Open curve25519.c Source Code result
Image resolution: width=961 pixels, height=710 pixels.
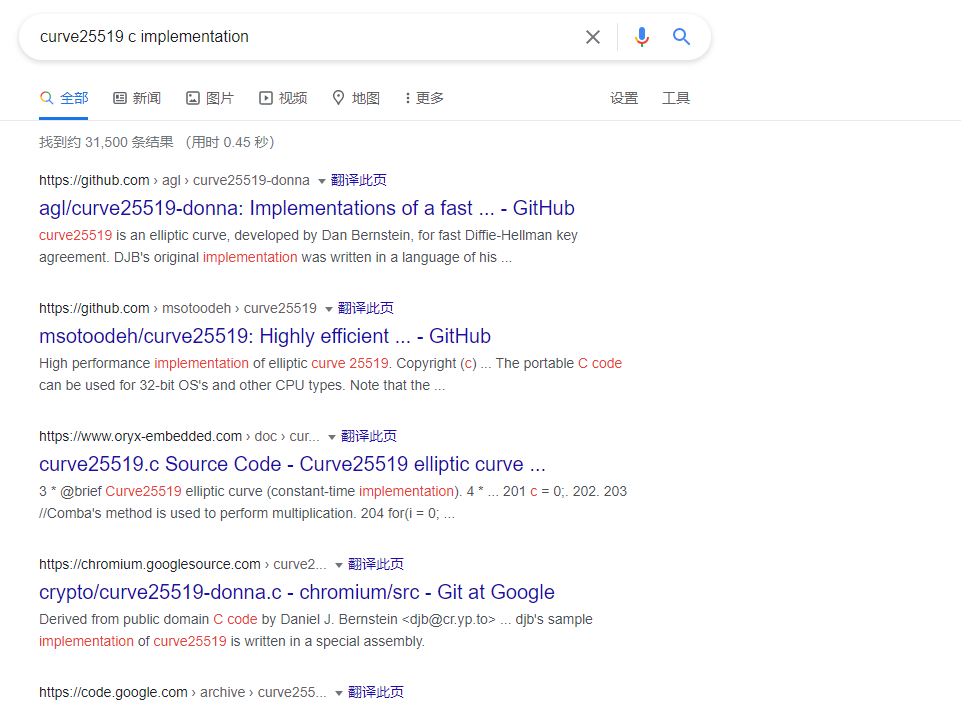pyautogui.click(x=292, y=465)
